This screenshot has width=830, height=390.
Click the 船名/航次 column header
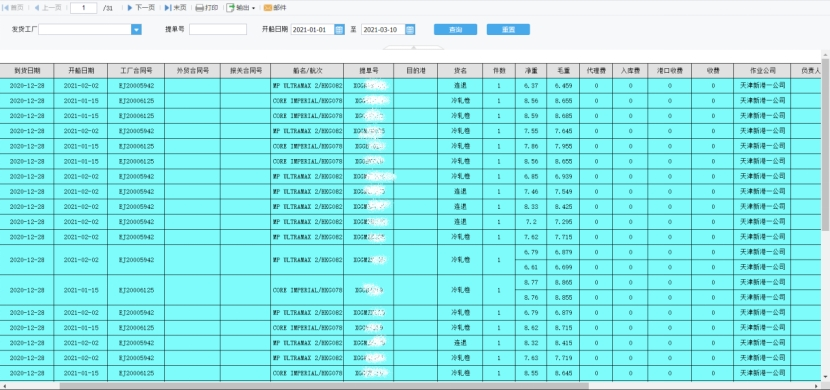[307, 70]
